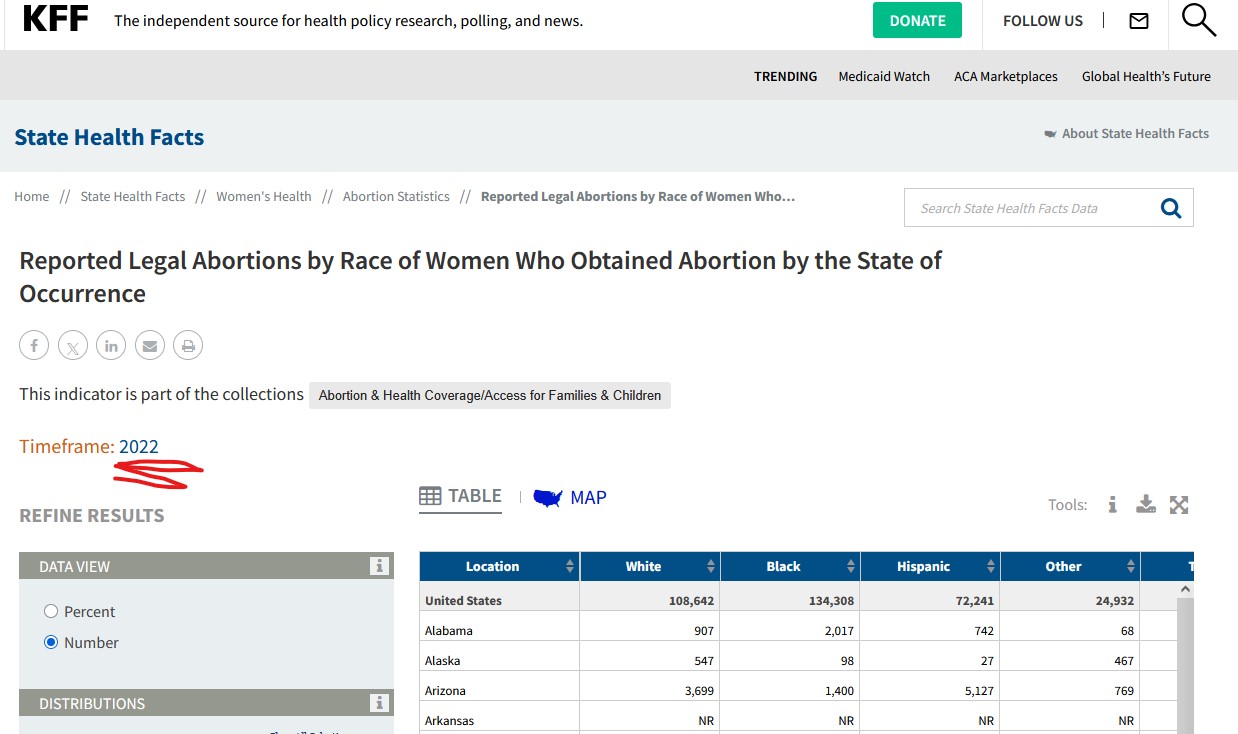
Task: Go to Abortion Statistics breadcrumb
Action: point(396,196)
